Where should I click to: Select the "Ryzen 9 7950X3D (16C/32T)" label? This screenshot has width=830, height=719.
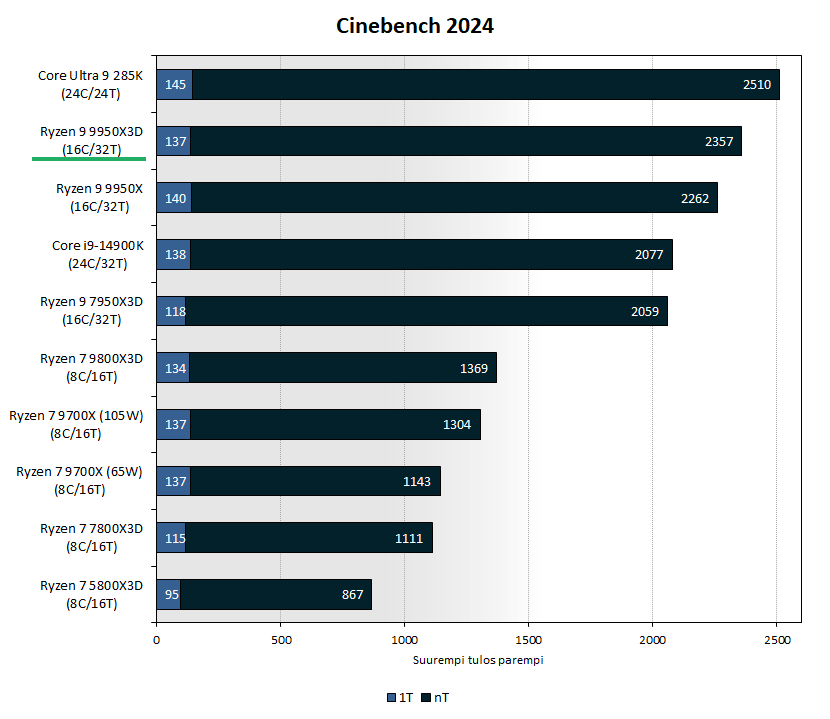pos(92,311)
